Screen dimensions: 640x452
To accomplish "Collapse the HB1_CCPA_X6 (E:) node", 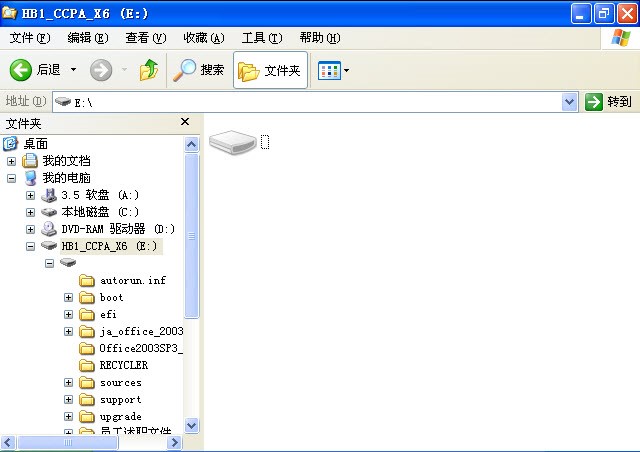I will (x=30, y=246).
